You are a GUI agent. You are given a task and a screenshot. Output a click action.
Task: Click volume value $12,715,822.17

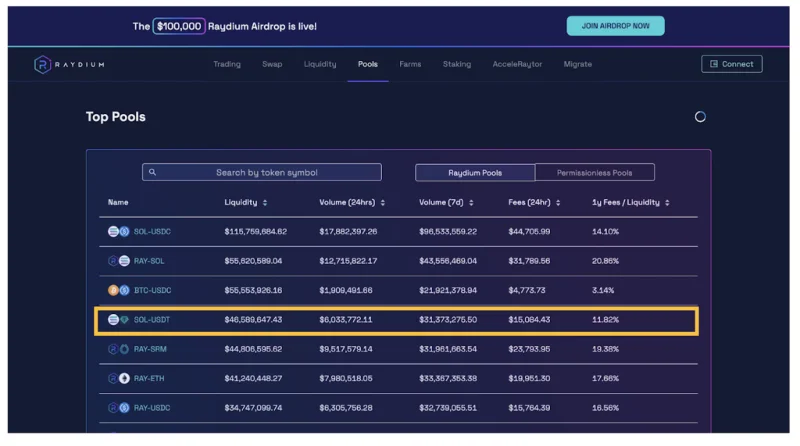[x=348, y=261]
